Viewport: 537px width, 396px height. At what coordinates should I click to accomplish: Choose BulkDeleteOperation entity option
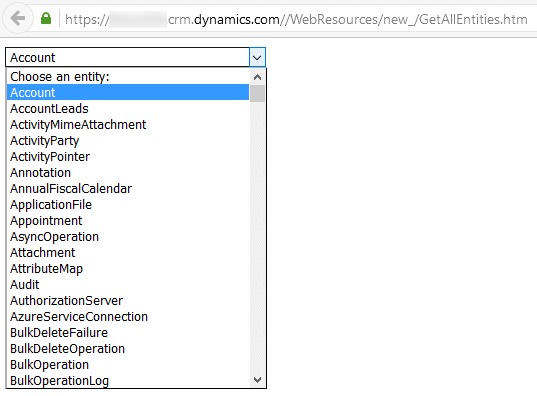coord(128,349)
